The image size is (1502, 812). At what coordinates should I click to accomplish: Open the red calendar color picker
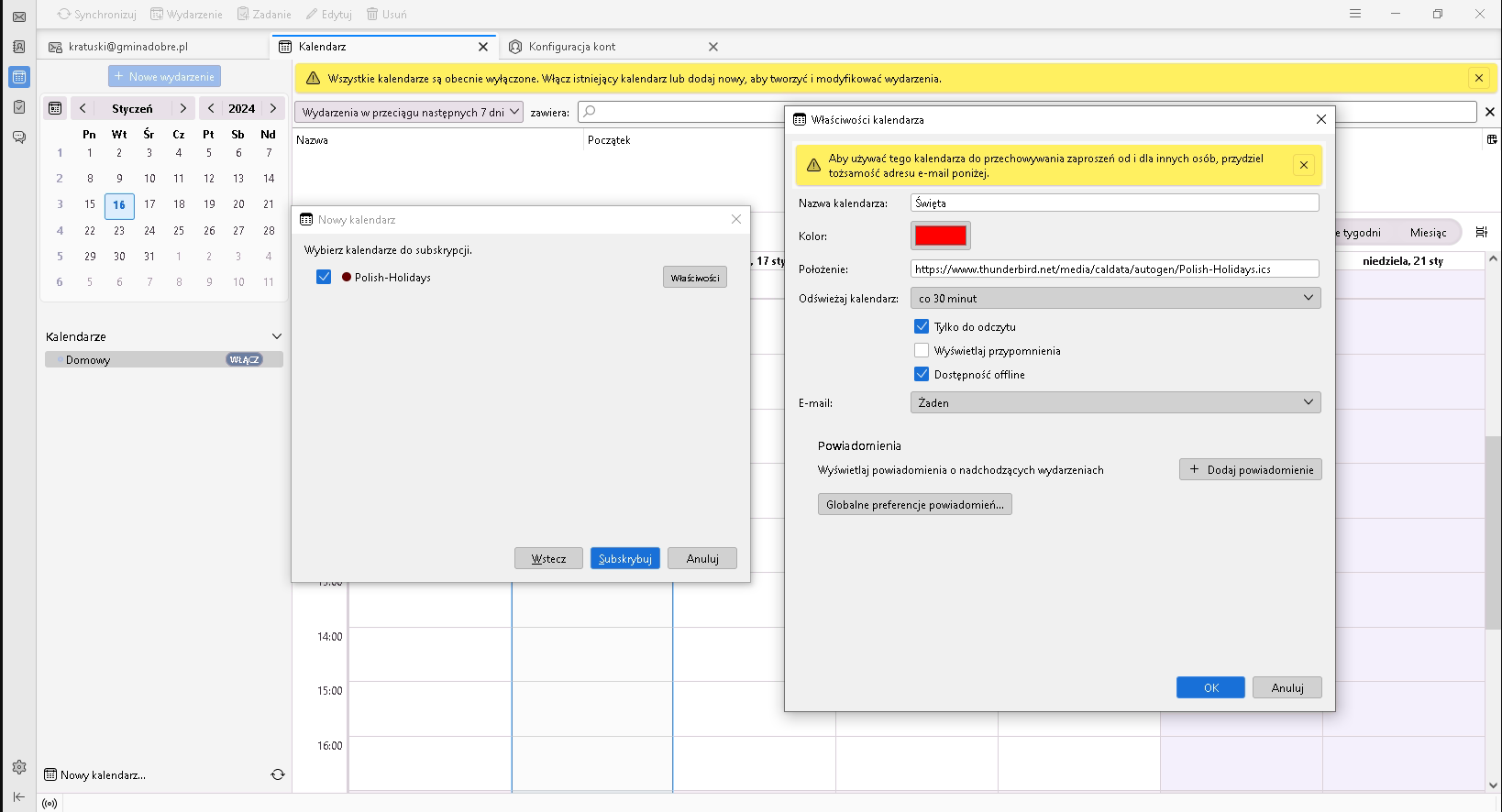[x=940, y=236]
